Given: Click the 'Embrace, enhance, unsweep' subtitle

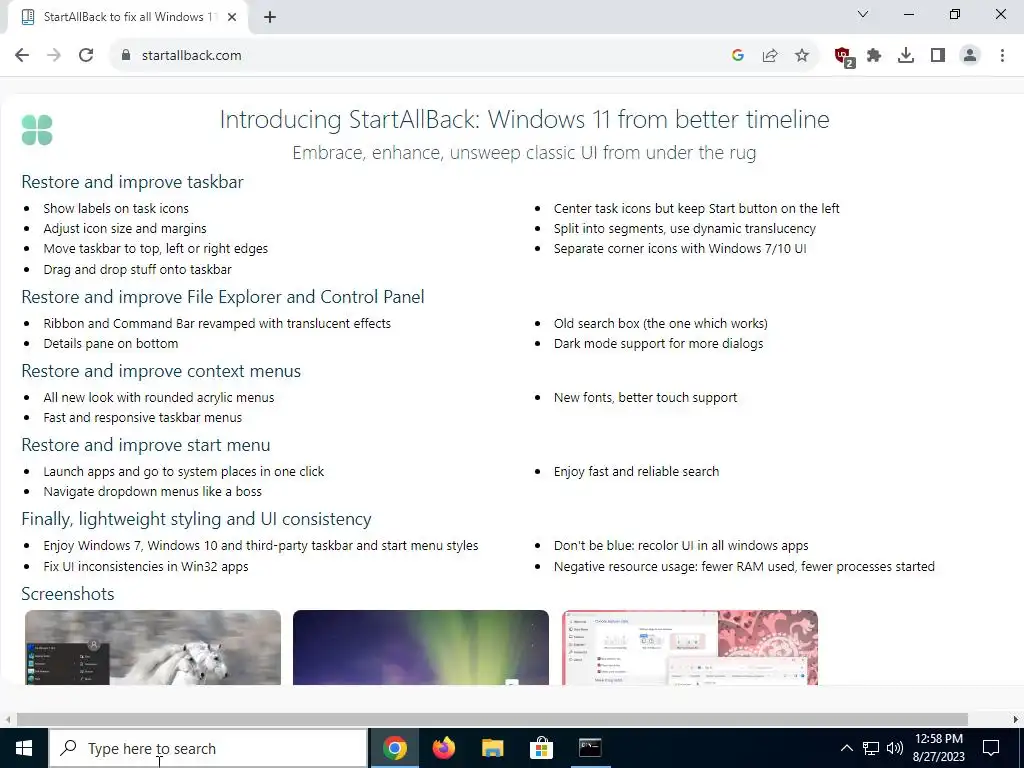Looking at the screenshot, I should [x=524, y=152].
